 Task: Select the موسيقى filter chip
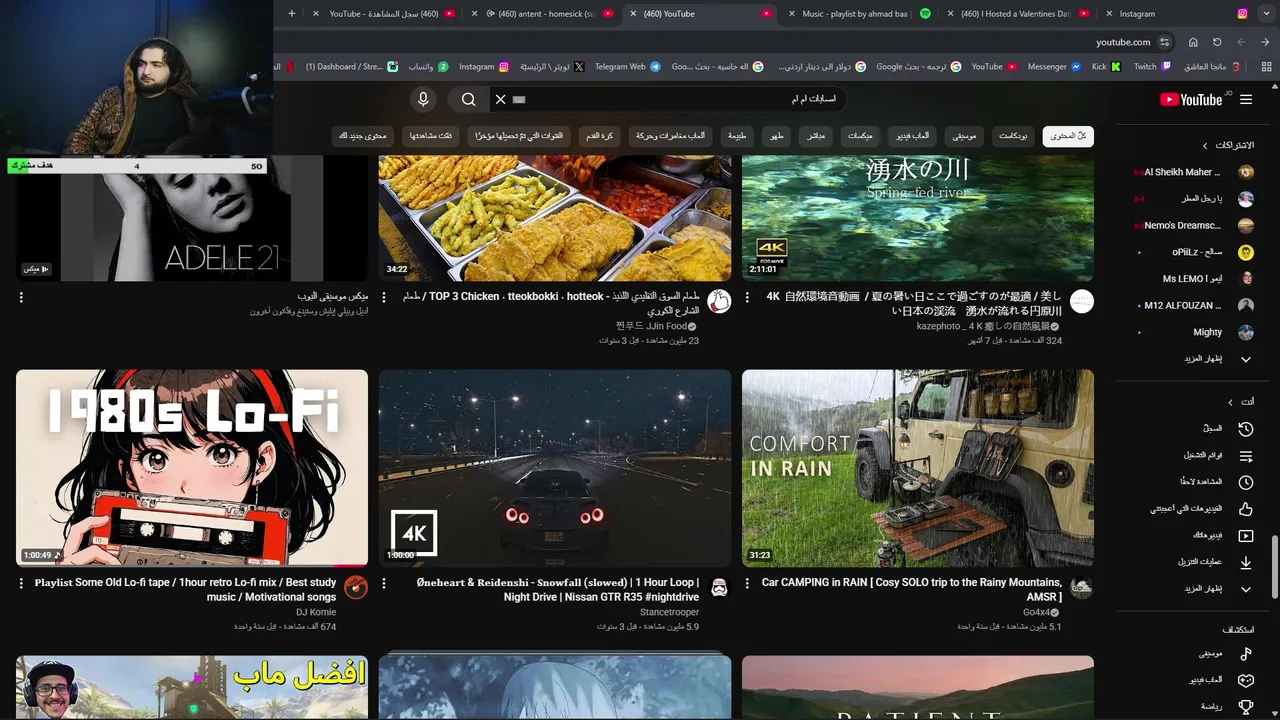tap(964, 136)
